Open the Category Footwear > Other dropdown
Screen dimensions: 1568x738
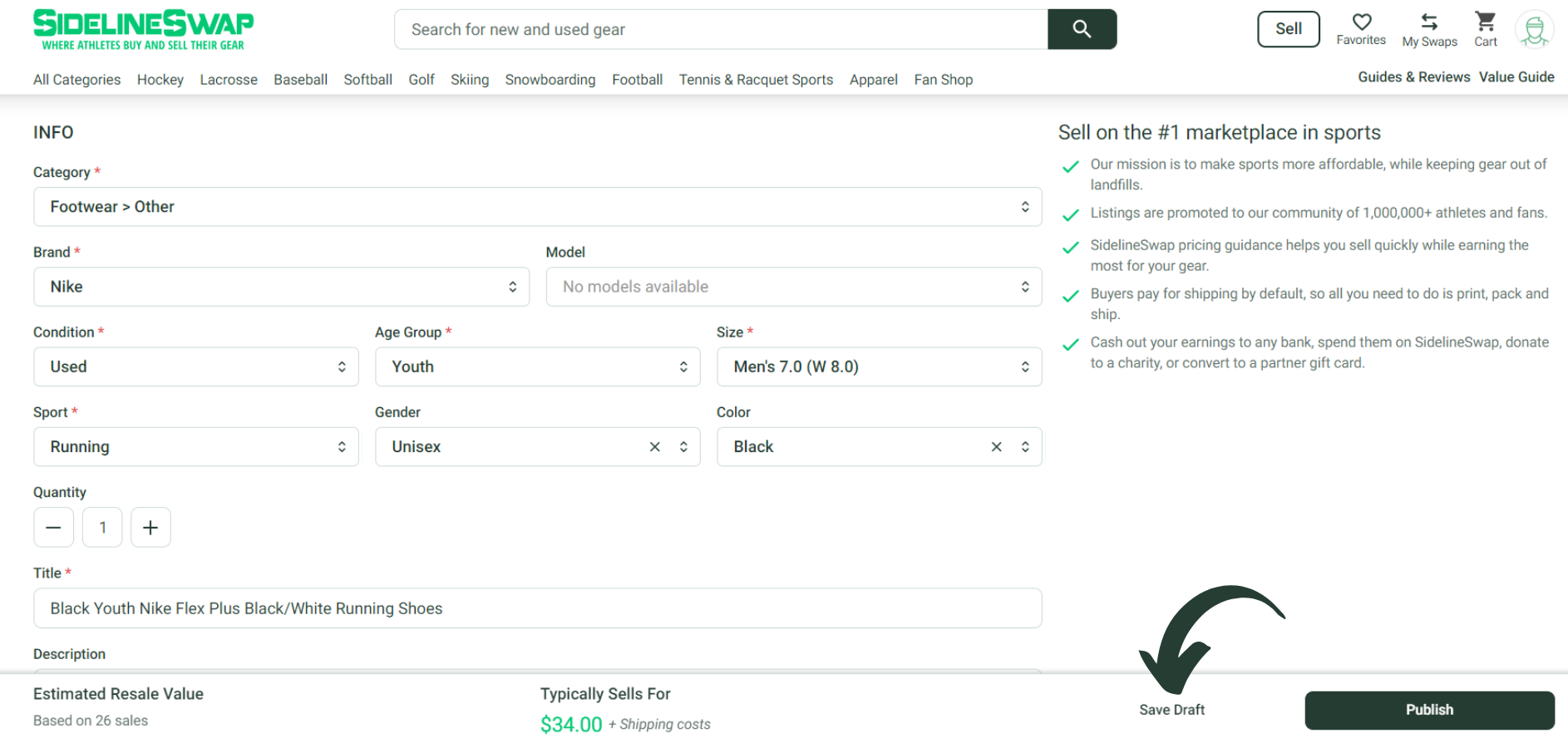coord(537,207)
